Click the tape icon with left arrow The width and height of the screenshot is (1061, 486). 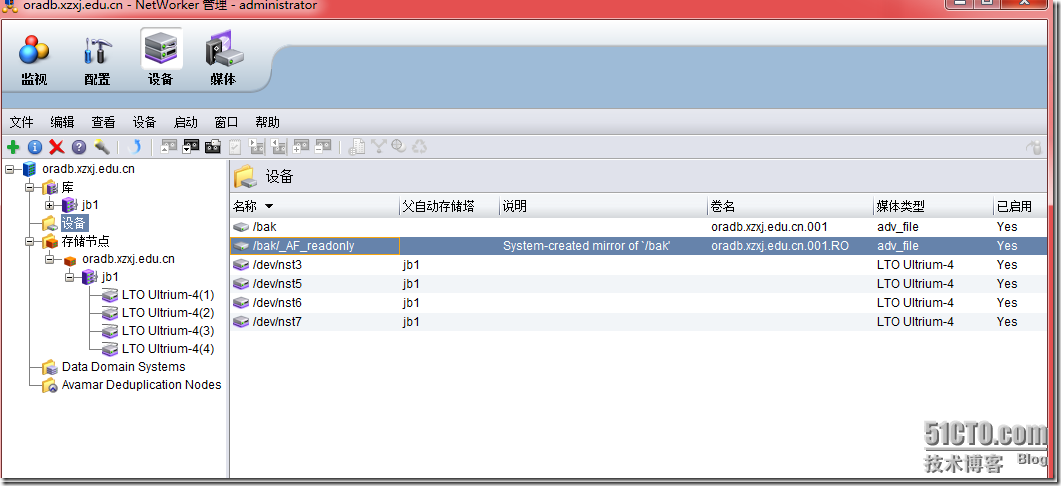(279, 146)
